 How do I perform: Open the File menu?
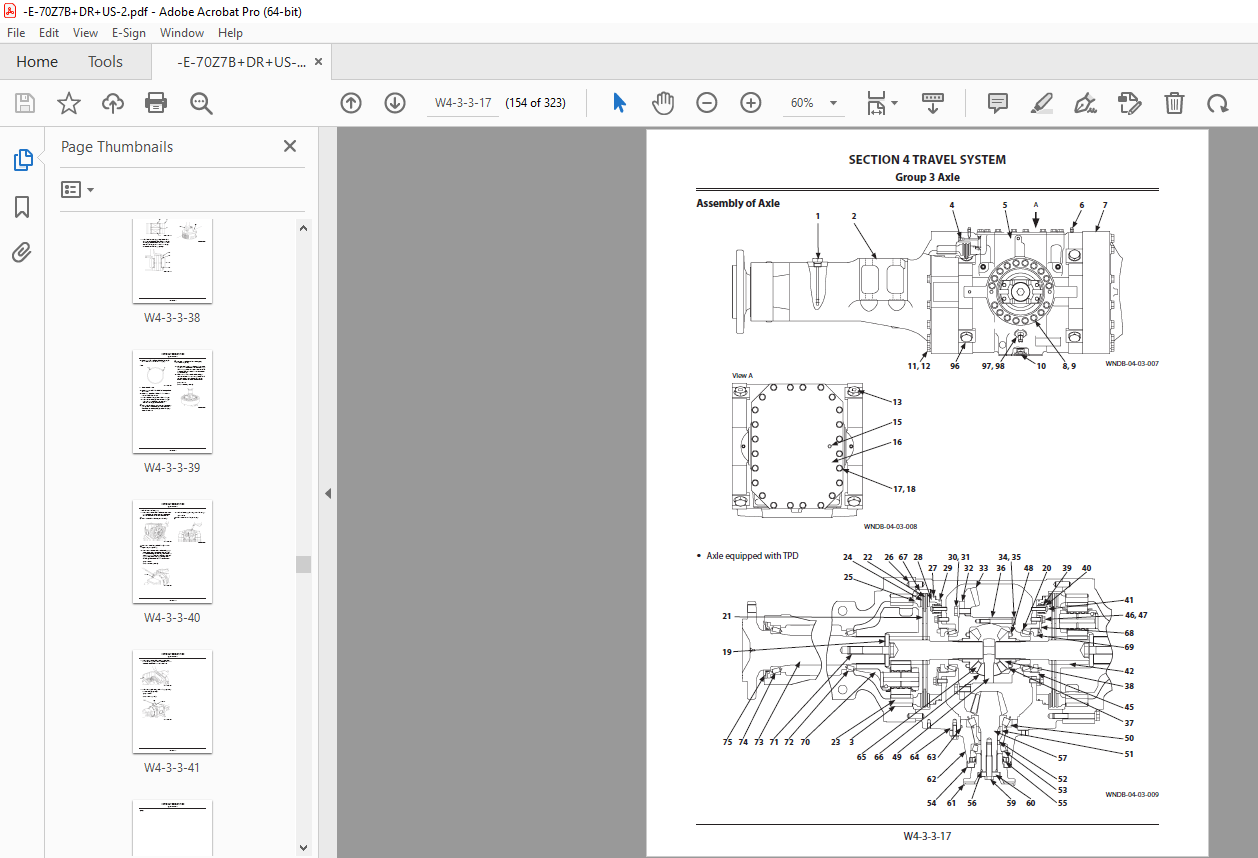click(x=16, y=33)
